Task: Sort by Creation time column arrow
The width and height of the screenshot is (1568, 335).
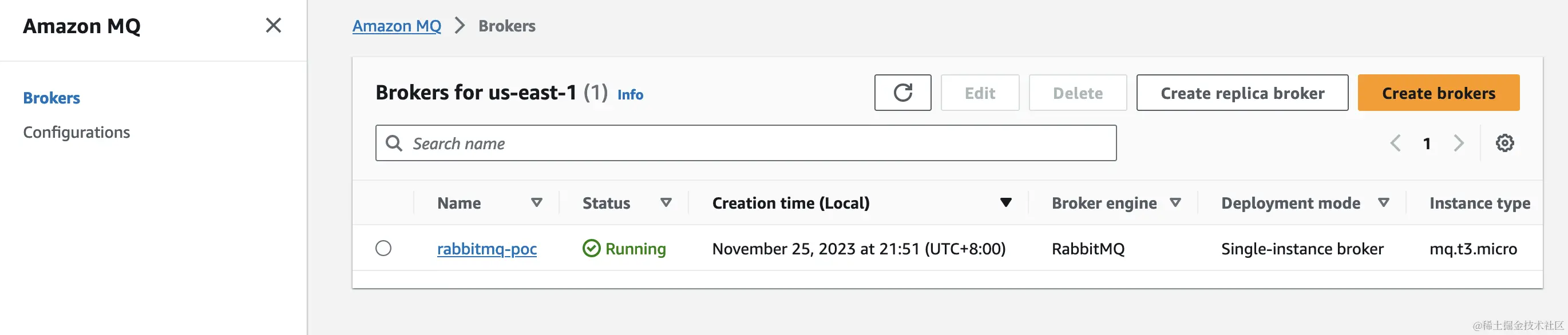Action: pos(1005,203)
